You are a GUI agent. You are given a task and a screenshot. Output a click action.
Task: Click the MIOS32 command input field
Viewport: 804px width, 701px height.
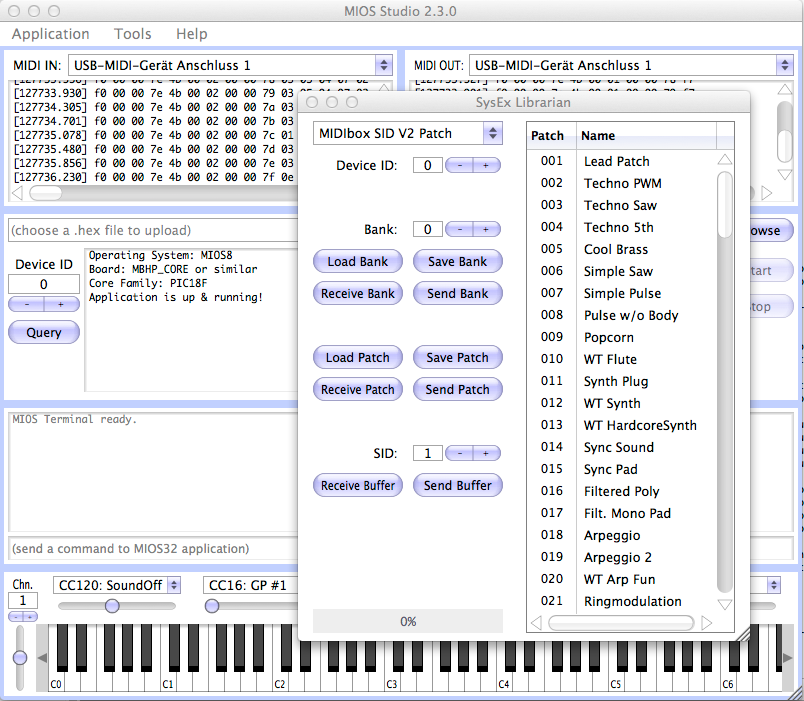point(153,549)
